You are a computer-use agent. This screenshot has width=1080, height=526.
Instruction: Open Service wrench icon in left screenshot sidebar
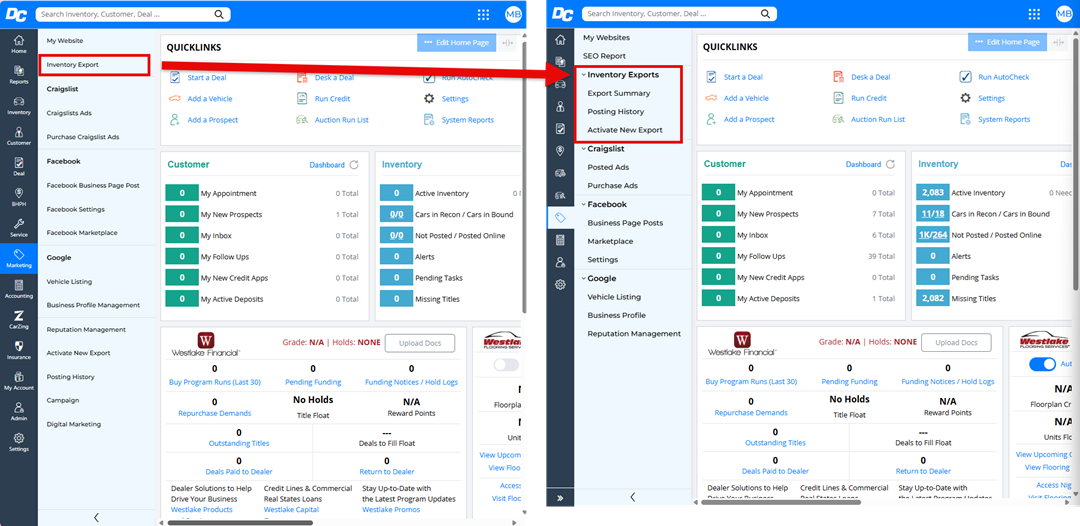point(19,229)
